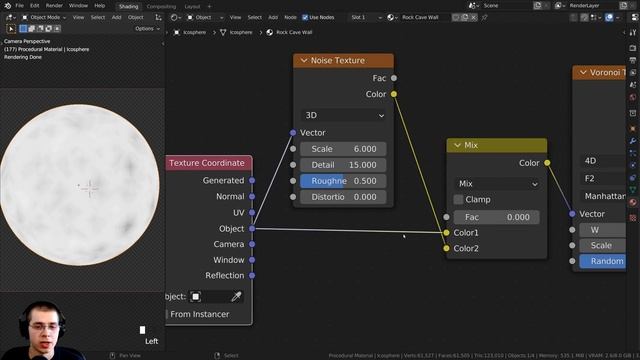The image size is (640, 360).
Task: Pick object with Texture Coordinate eyedropper
Action: 236,297
